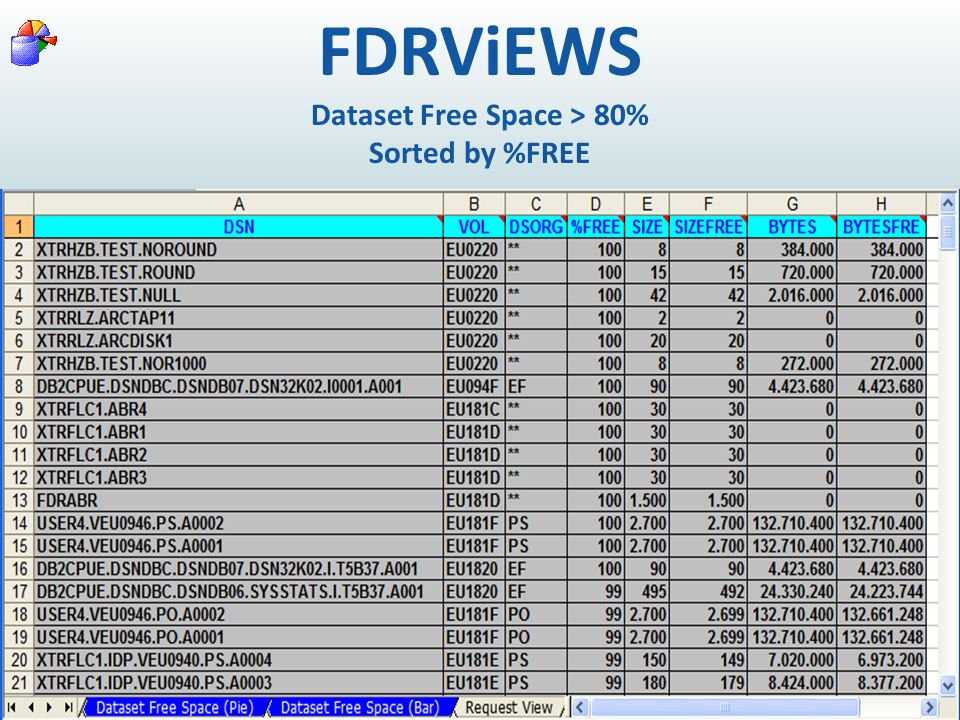Image resolution: width=960 pixels, height=720 pixels.
Task: Select column A header
Action: [x=239, y=204]
